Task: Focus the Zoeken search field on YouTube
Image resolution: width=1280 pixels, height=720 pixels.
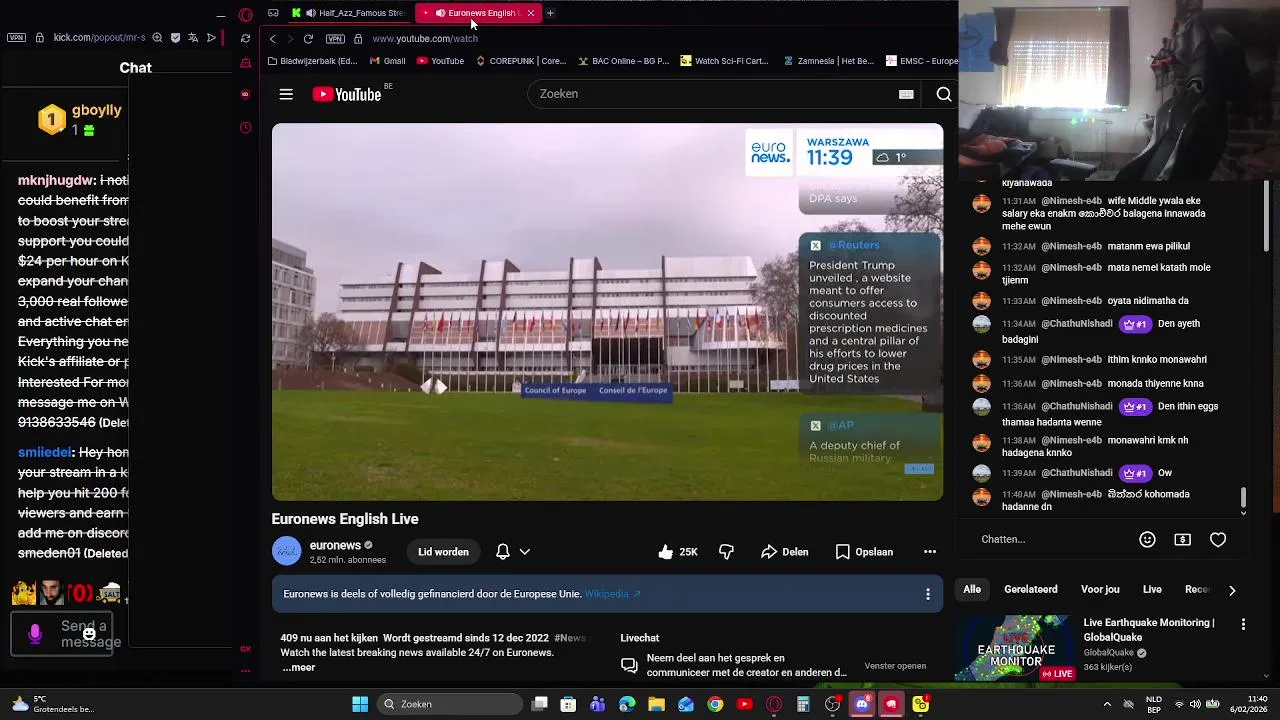Action: point(715,94)
